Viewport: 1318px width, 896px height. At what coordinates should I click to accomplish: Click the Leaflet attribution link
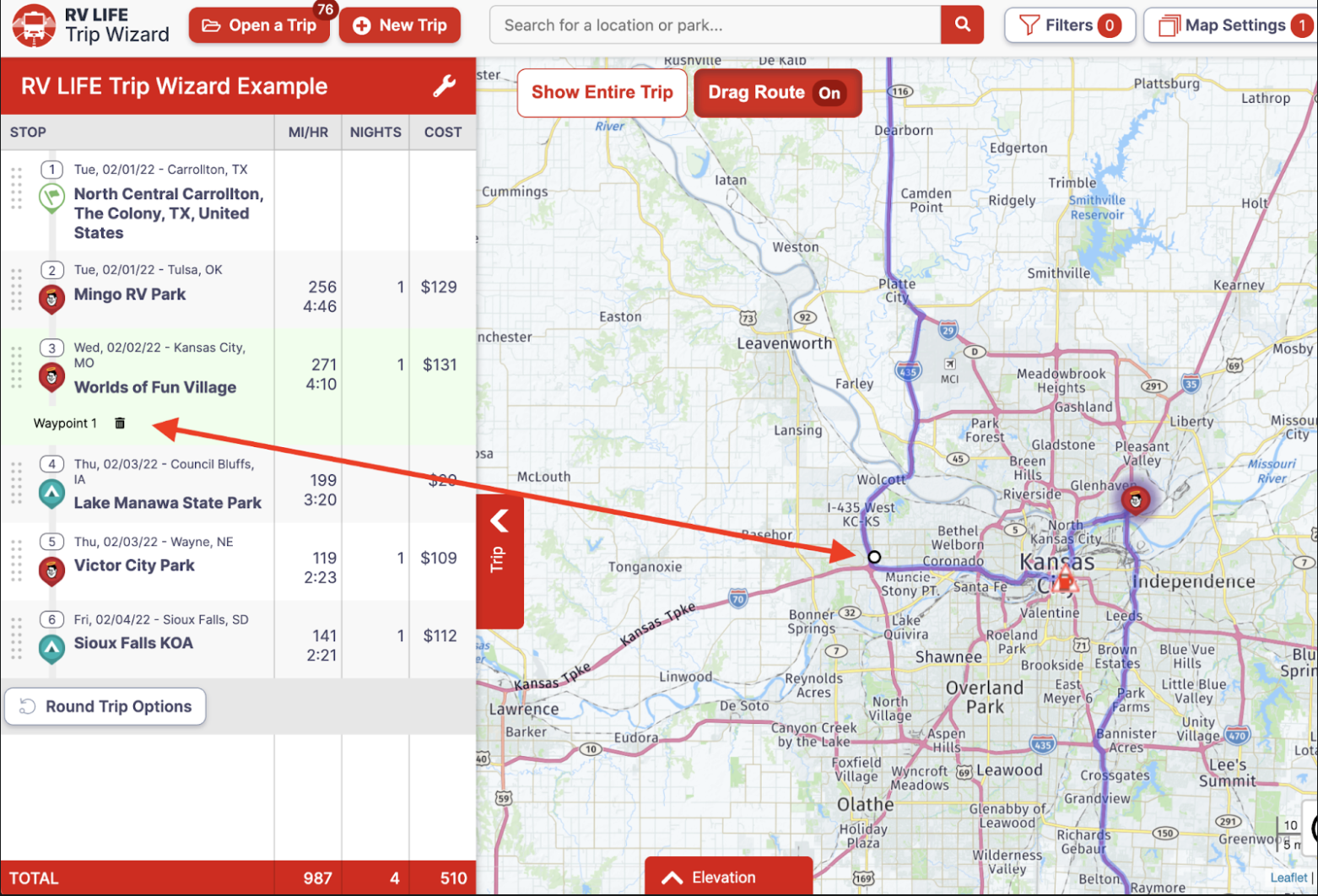[1288, 877]
